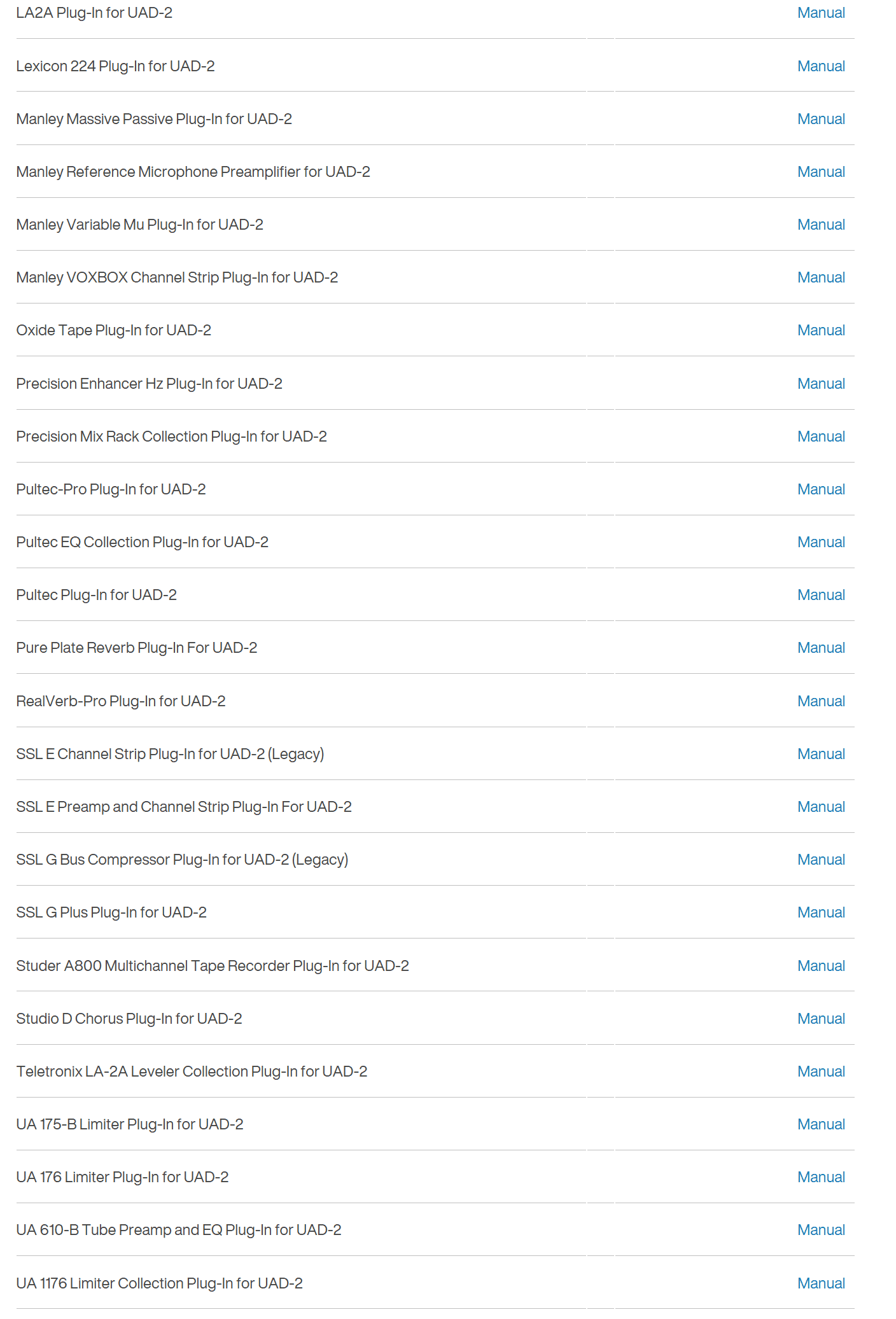View Teletronix LA-2A Leveler Collection manual
This screenshot has height=1319, width=896.
pyautogui.click(x=821, y=1071)
